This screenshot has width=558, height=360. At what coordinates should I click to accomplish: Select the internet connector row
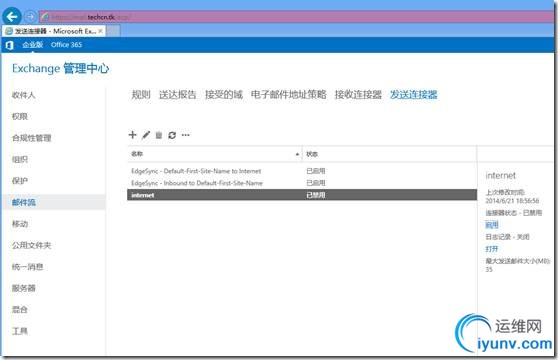302,195
